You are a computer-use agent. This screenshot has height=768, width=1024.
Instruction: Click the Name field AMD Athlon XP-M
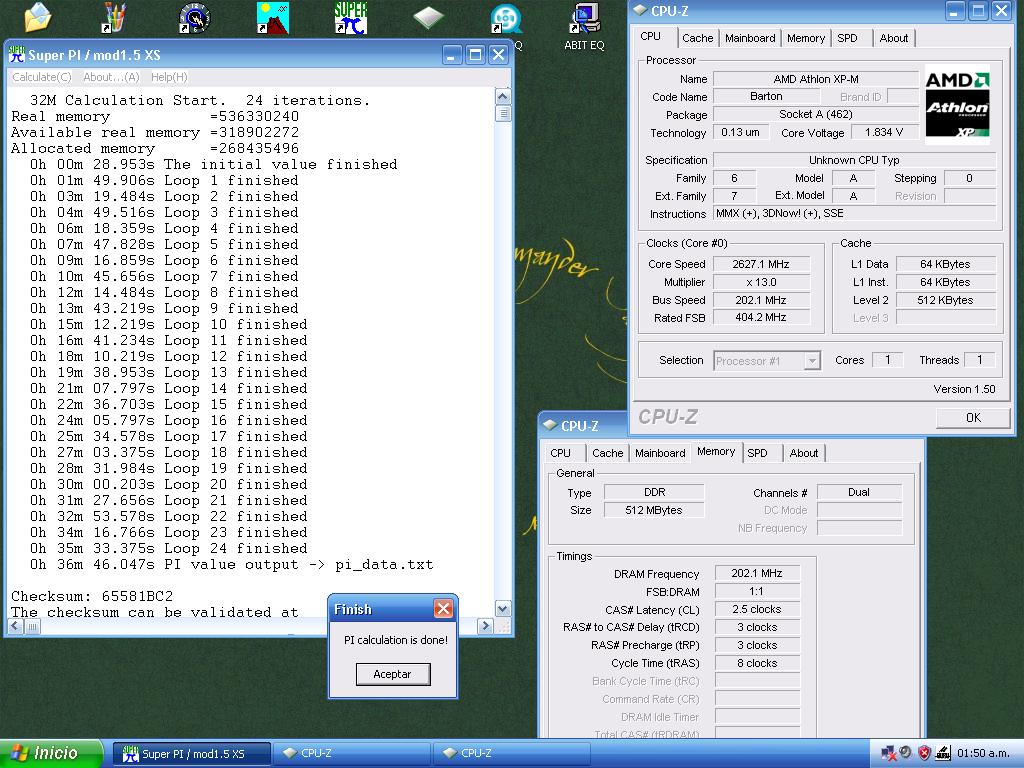coord(816,79)
